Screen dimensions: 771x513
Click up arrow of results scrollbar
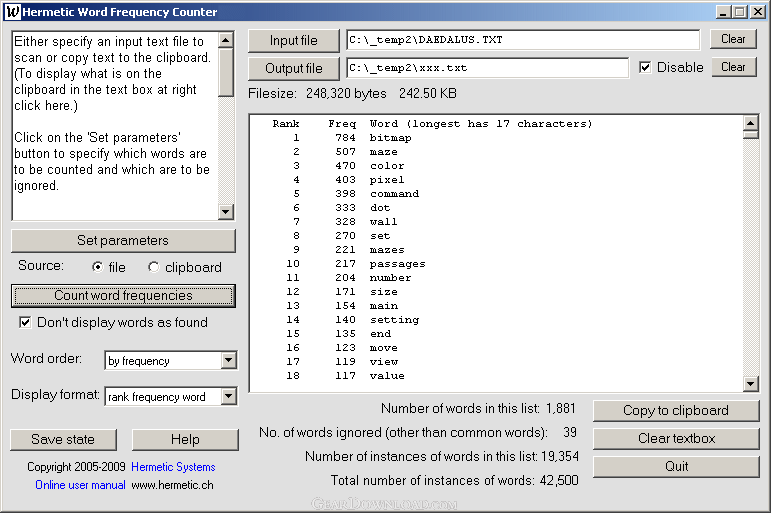coord(751,123)
